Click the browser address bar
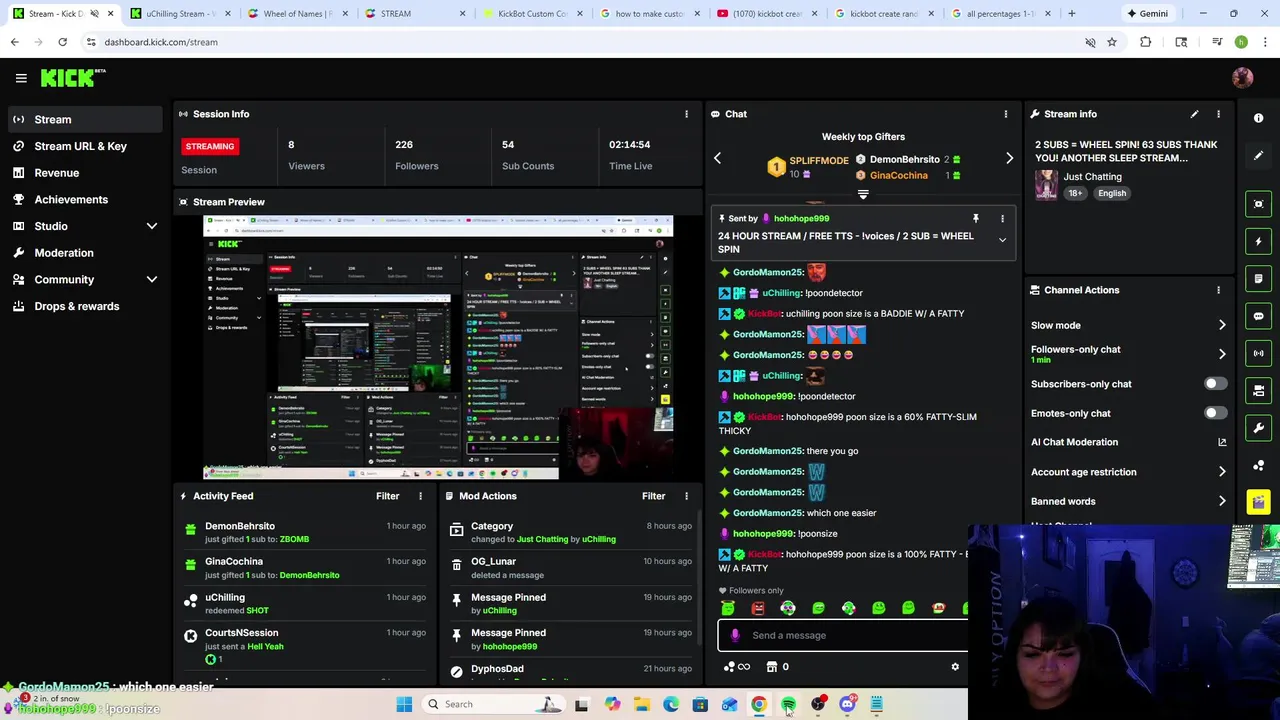 580,42
